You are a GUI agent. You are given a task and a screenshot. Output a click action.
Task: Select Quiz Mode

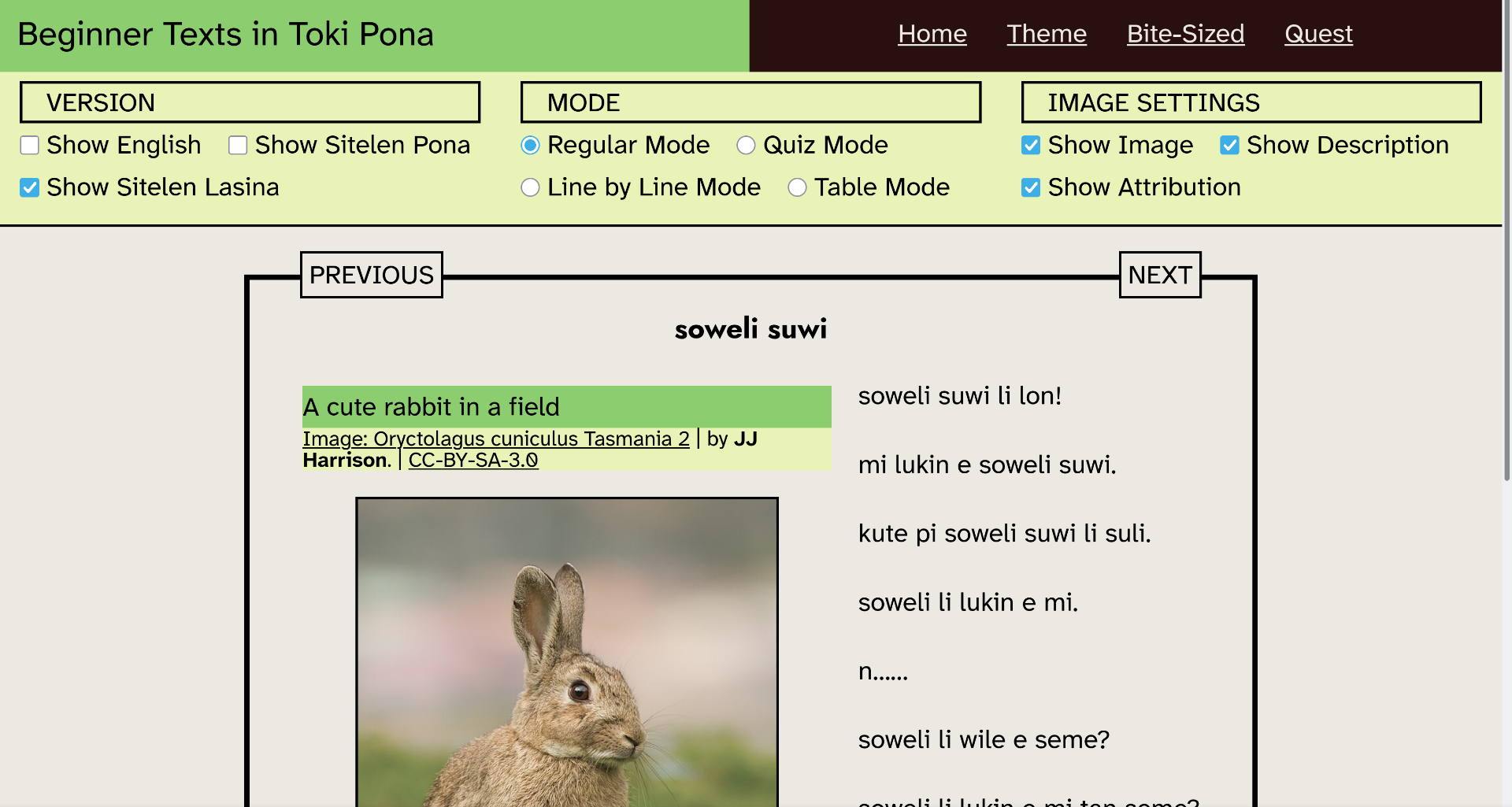point(744,146)
